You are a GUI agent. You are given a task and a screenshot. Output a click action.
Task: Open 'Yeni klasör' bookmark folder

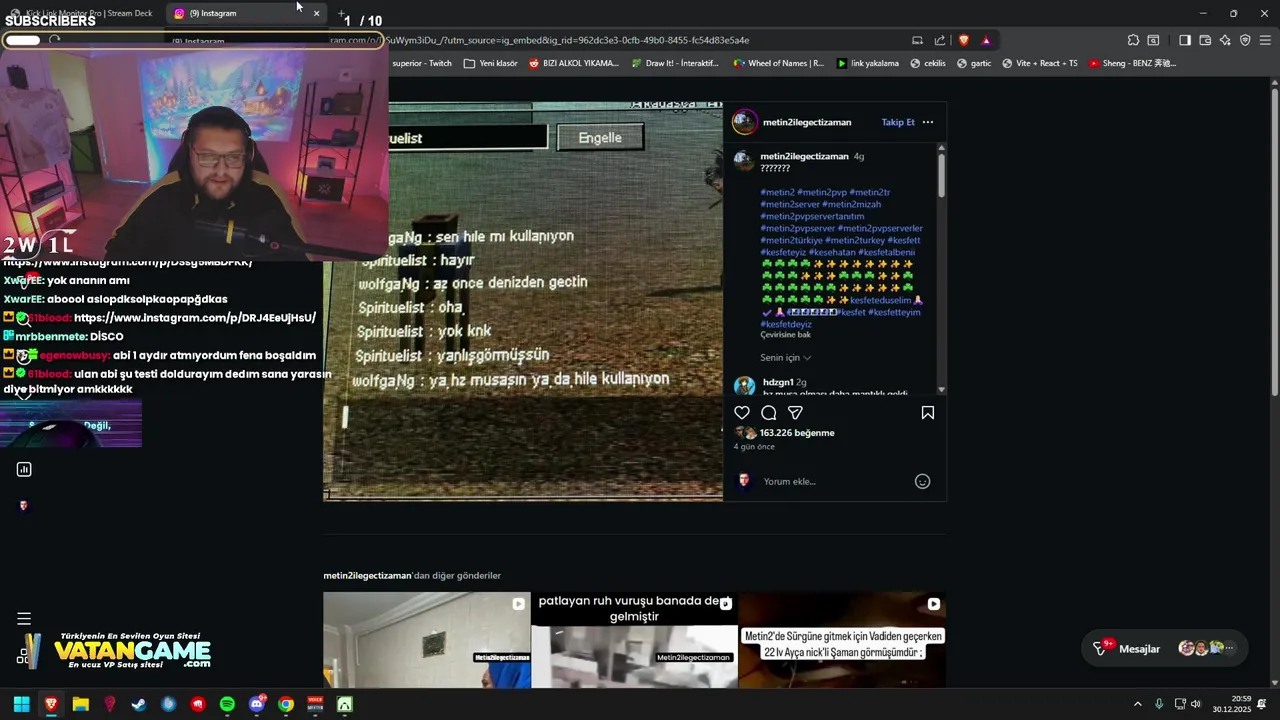click(491, 63)
